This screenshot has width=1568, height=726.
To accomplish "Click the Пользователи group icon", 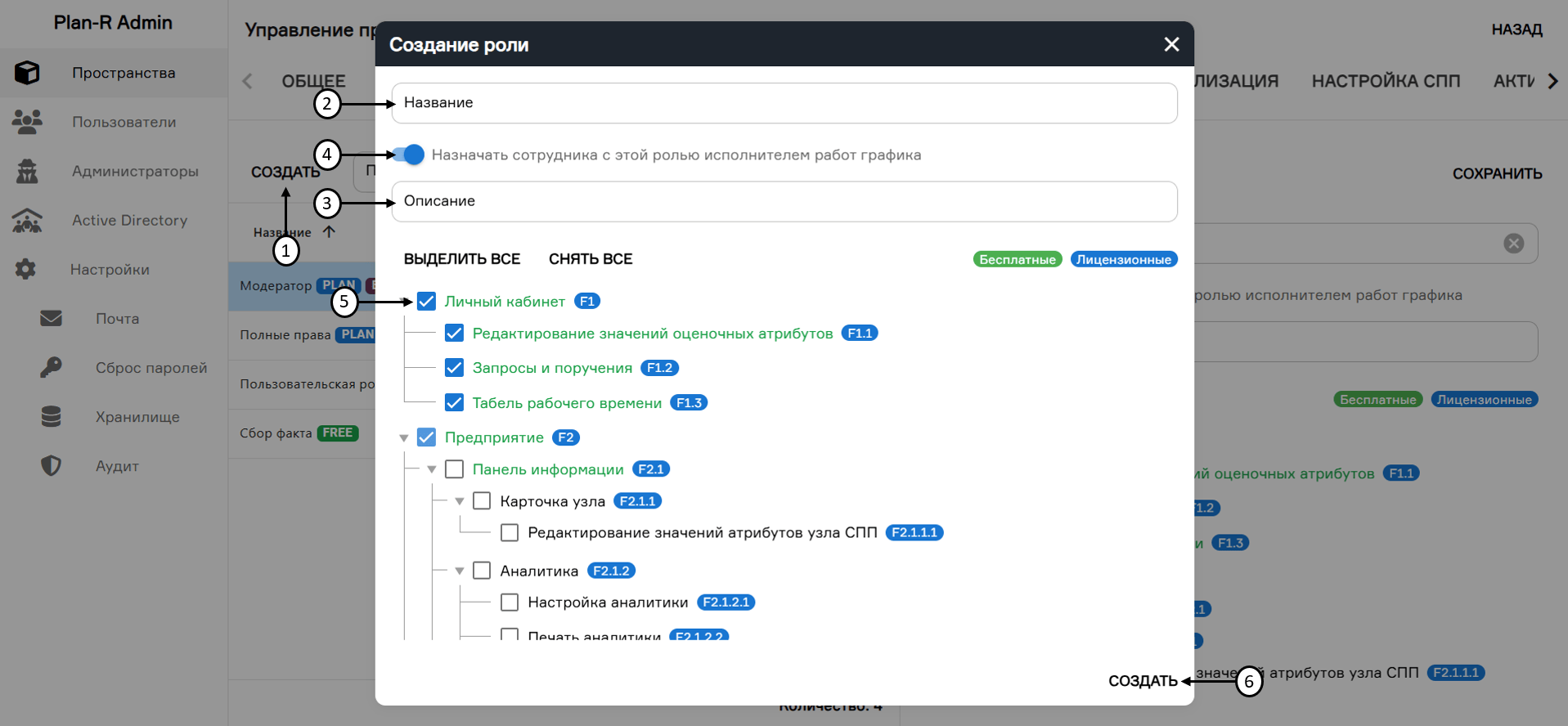I will 27,122.
